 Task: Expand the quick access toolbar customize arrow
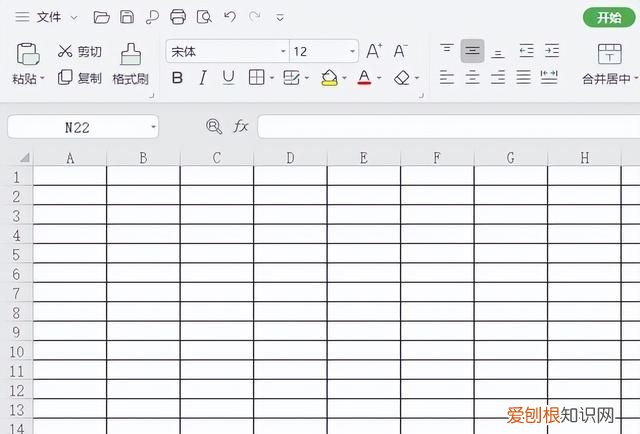(280, 18)
